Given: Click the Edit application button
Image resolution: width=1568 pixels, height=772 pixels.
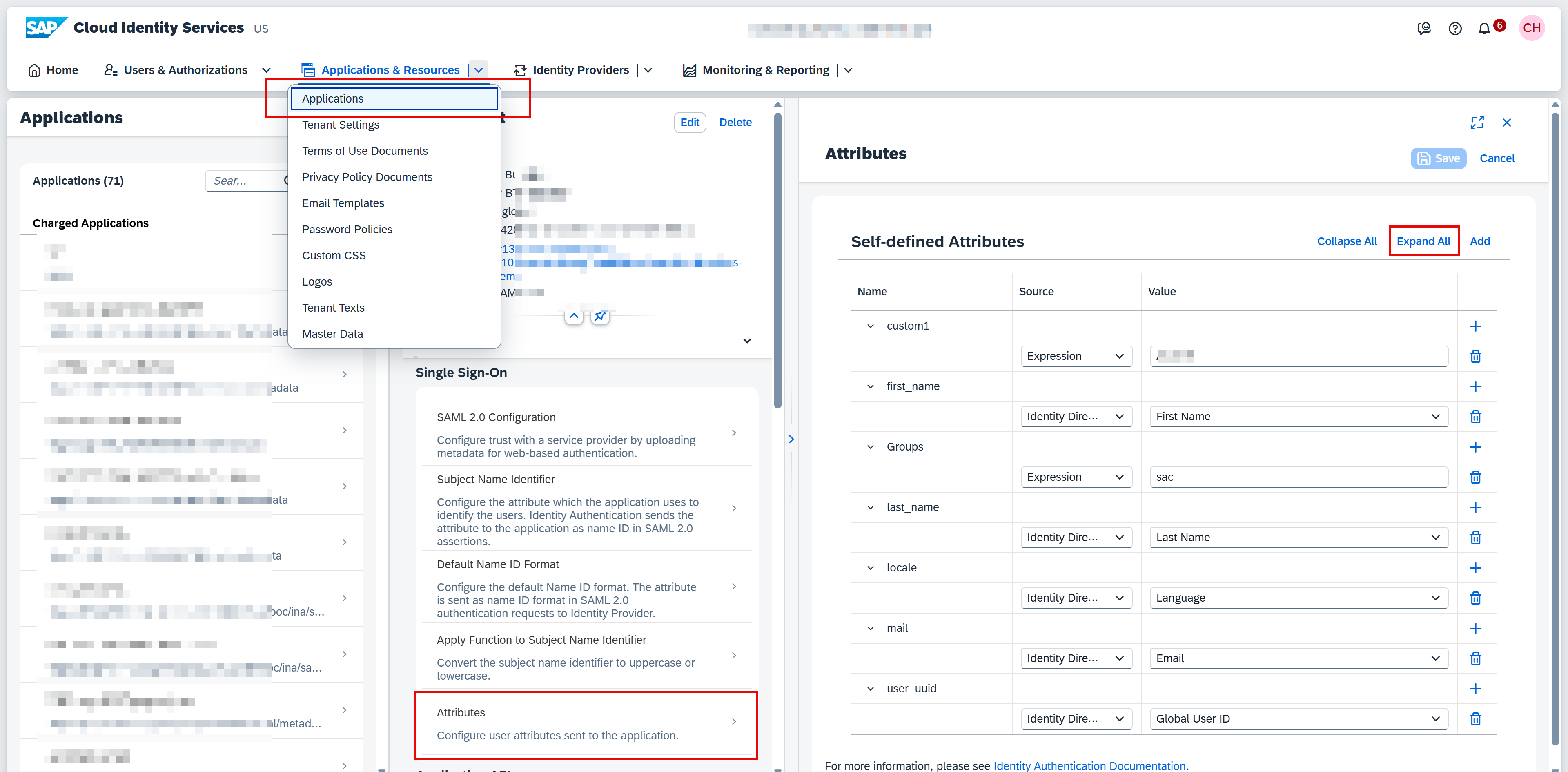Looking at the screenshot, I should pos(690,123).
